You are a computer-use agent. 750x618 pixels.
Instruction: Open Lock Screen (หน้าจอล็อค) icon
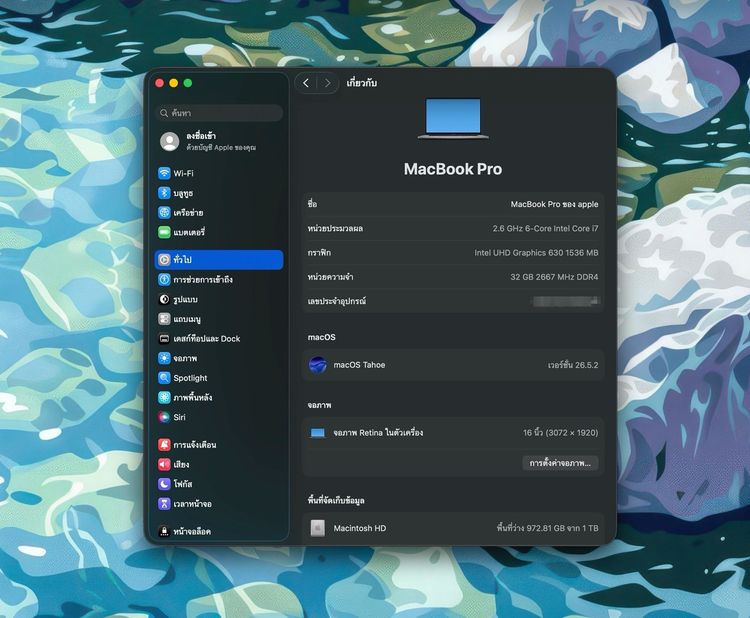[x=164, y=531]
